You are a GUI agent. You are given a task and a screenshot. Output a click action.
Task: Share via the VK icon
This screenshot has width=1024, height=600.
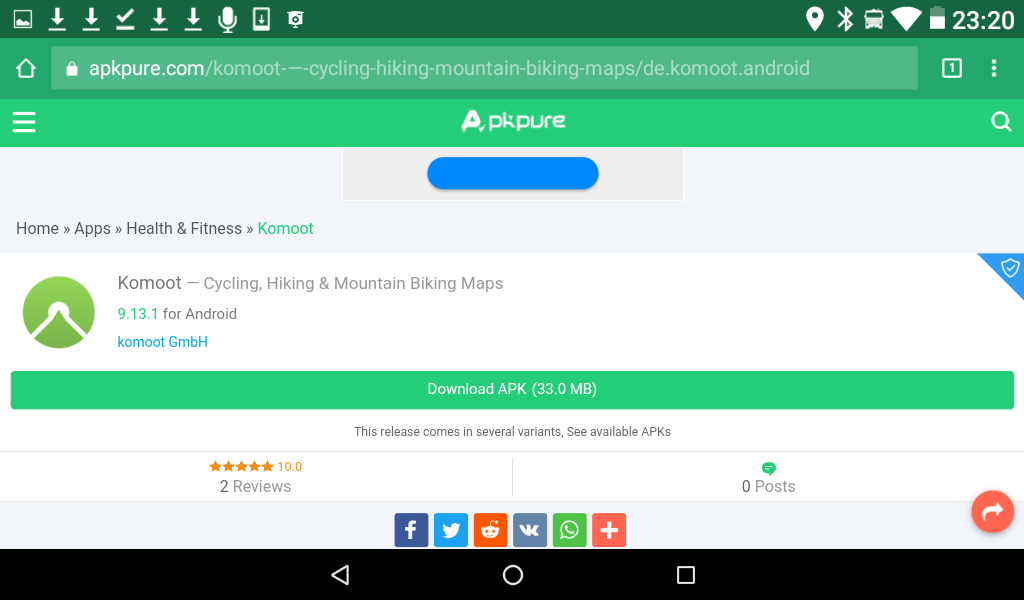[530, 530]
